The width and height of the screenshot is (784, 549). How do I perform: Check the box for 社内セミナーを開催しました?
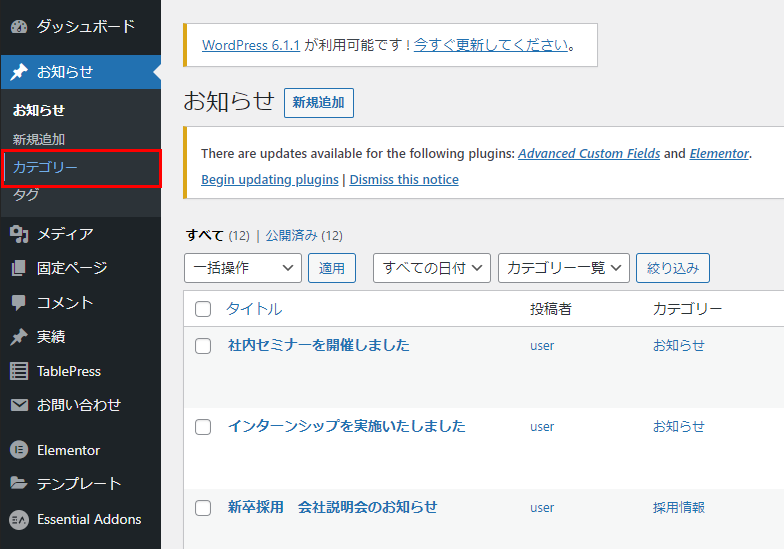[x=203, y=346]
